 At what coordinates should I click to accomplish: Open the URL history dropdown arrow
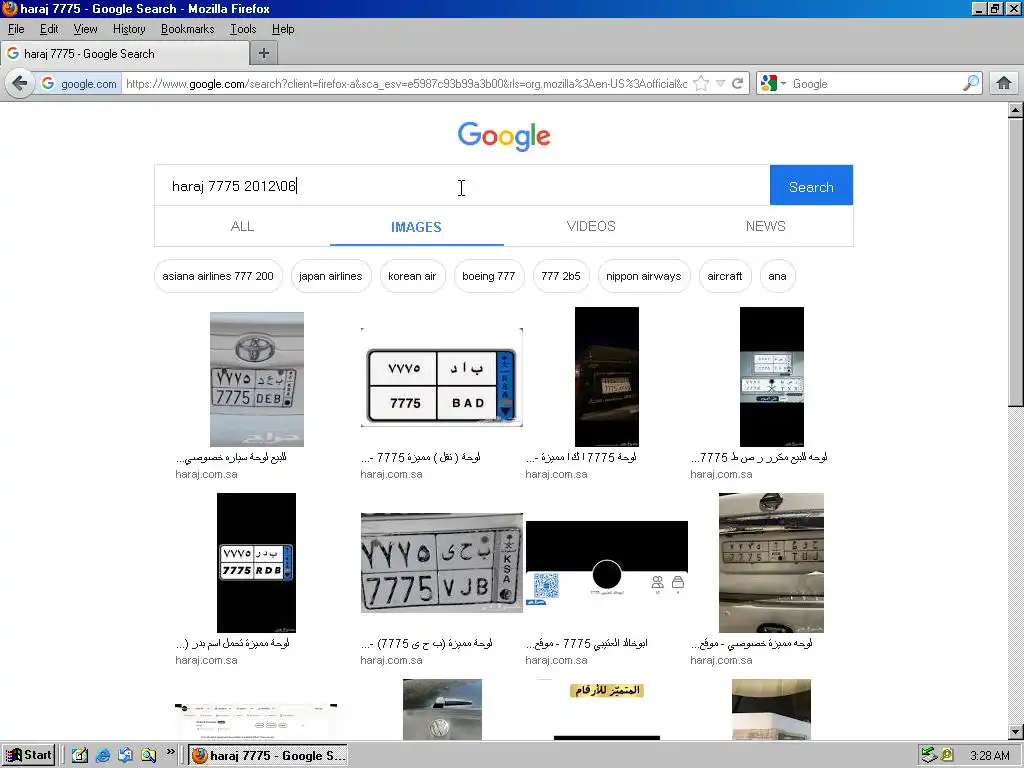point(720,84)
